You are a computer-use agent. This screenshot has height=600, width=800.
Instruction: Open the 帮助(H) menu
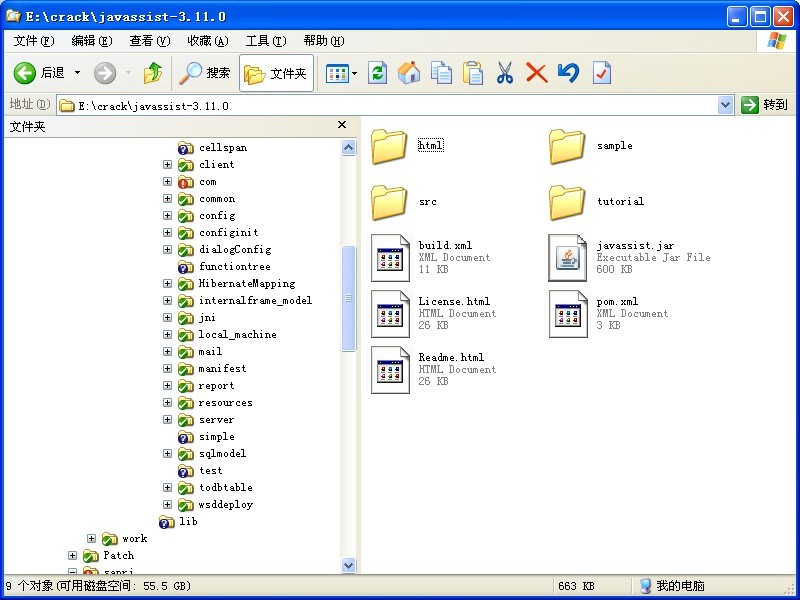(x=324, y=41)
